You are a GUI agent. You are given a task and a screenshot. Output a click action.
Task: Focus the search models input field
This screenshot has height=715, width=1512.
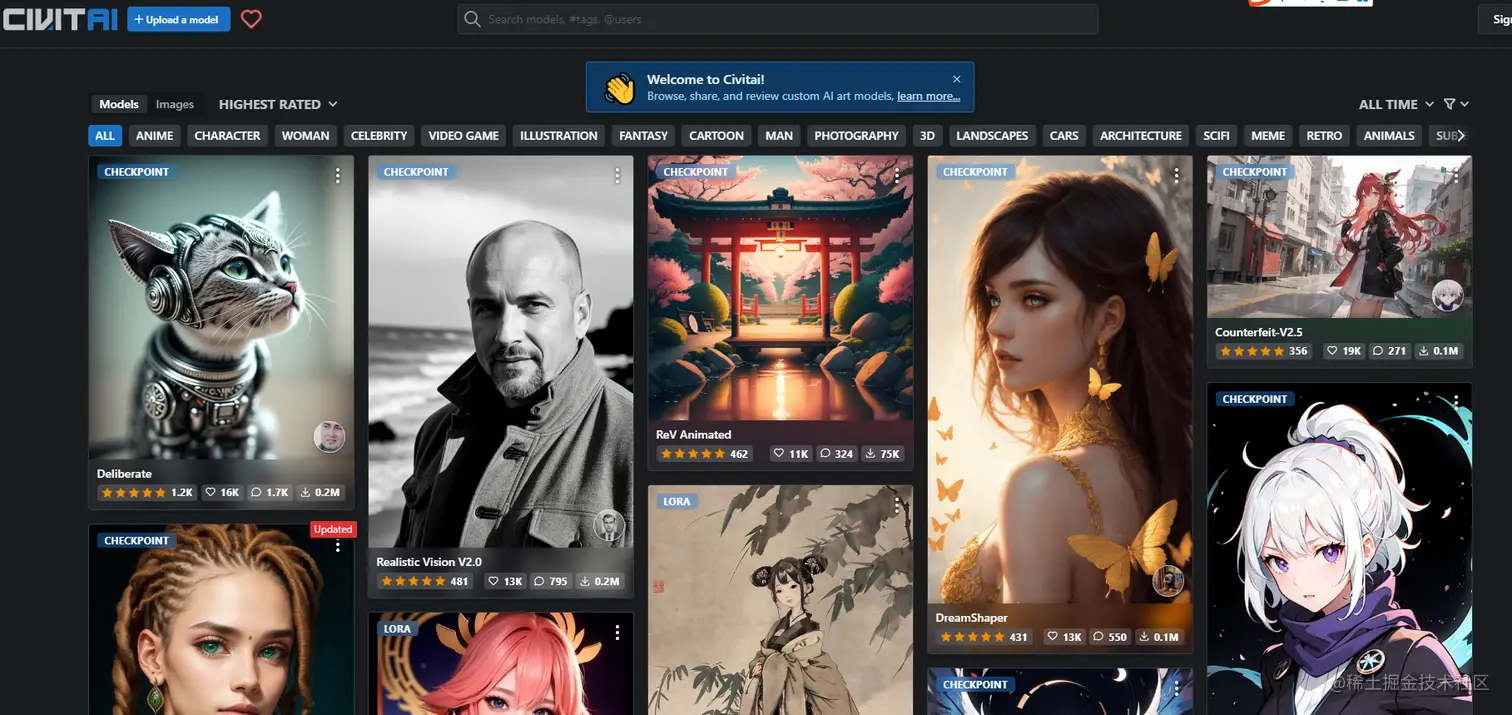(778, 19)
